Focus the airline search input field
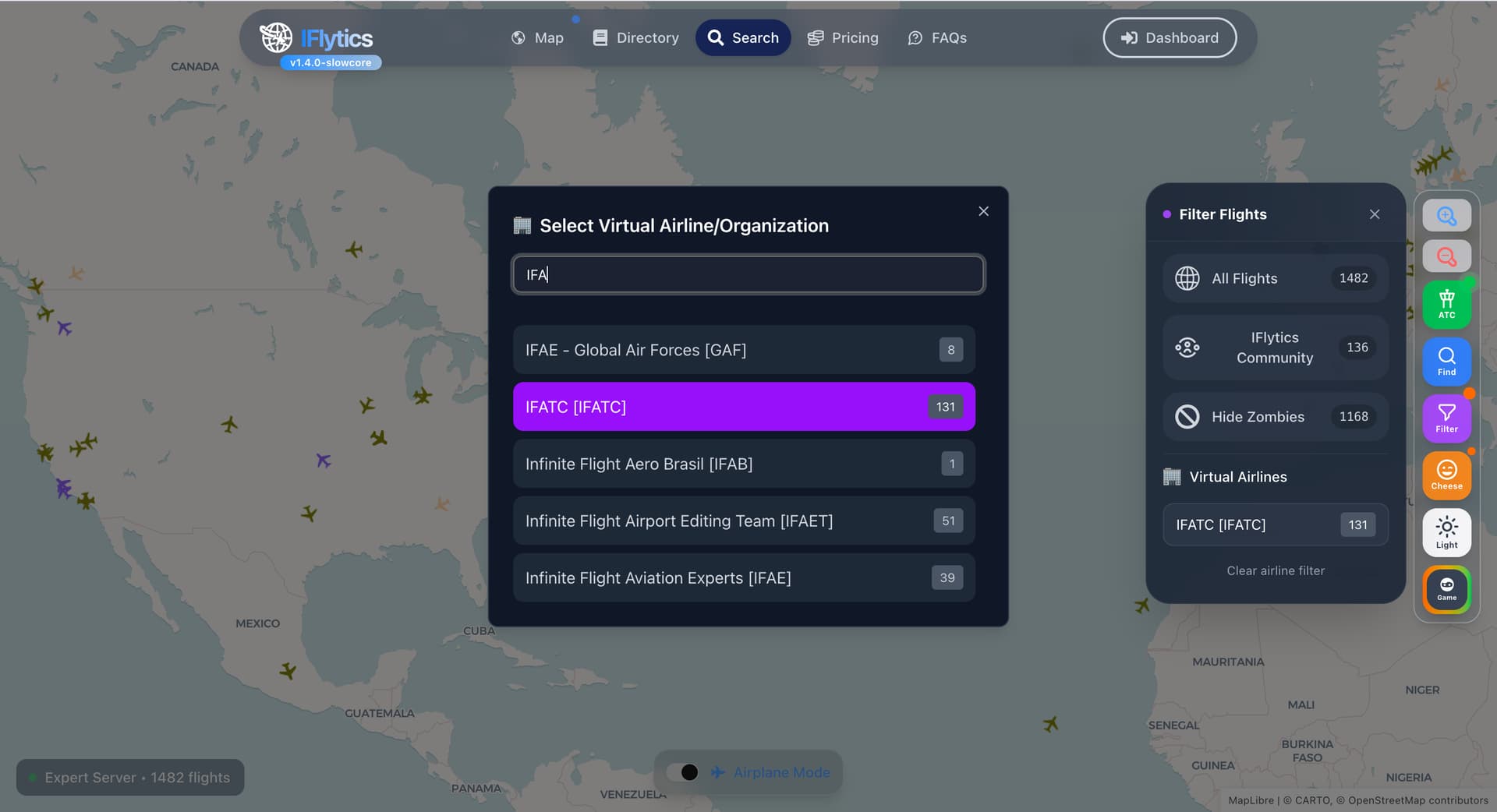Screen dimensions: 1497x812 (x=748, y=274)
